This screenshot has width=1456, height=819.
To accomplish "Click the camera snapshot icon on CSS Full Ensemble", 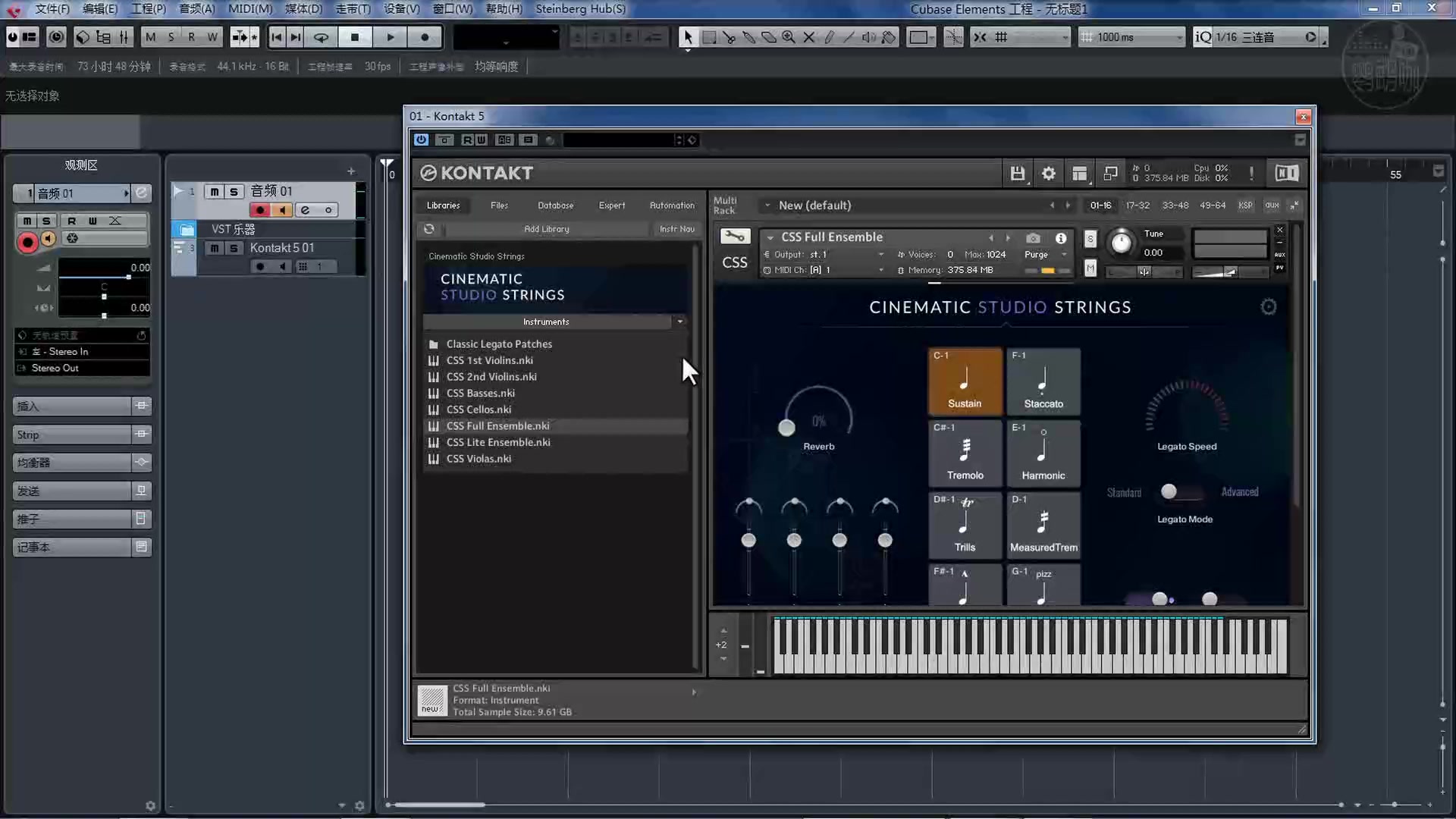I will [x=1033, y=237].
